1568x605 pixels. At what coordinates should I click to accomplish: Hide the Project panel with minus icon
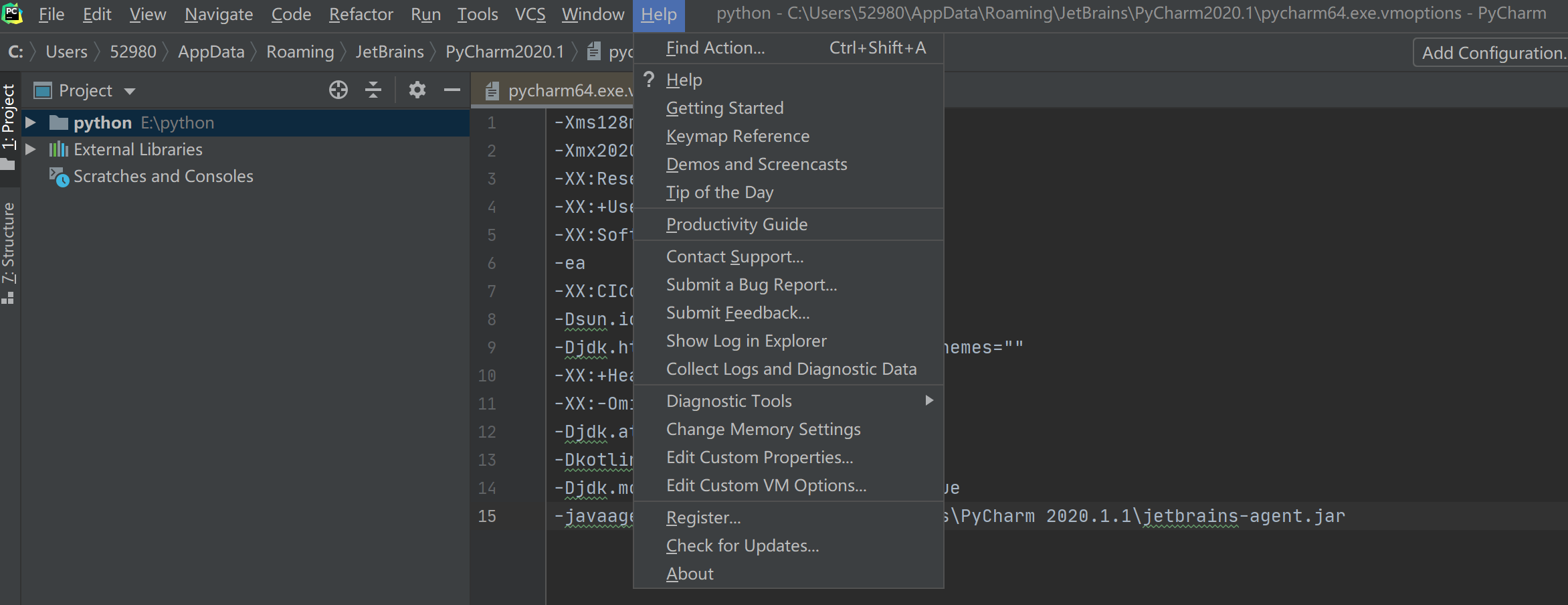pos(452,90)
